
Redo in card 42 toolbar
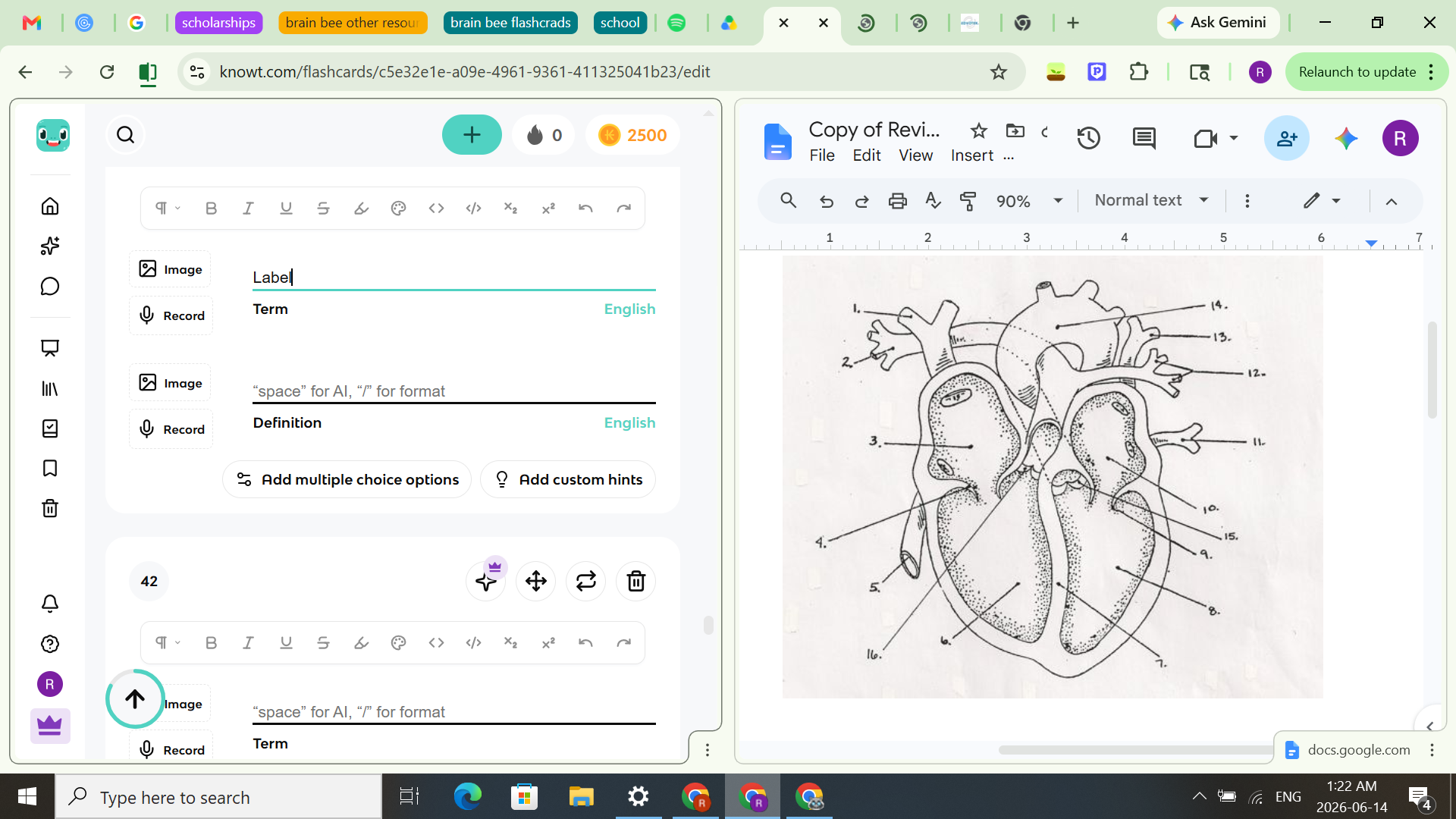(623, 643)
